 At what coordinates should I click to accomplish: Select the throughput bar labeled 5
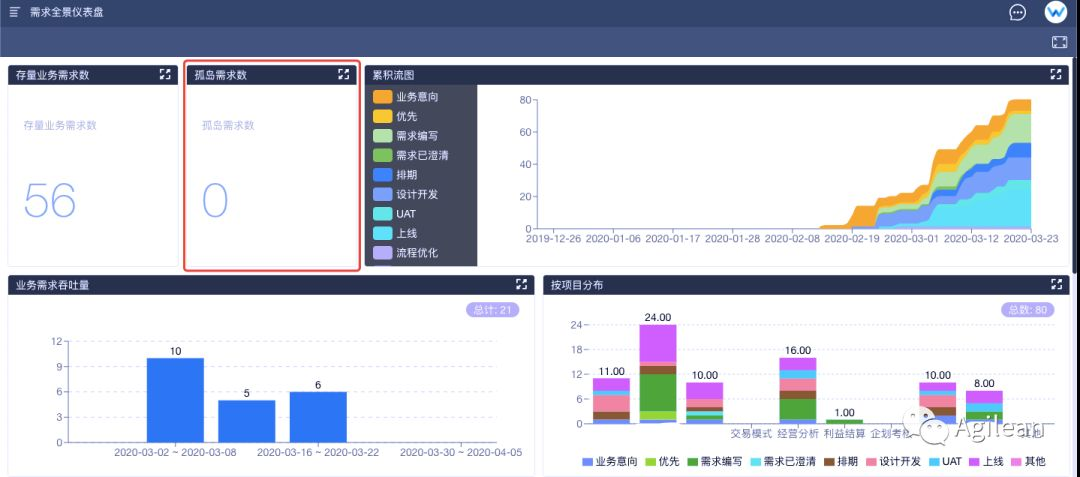point(247,421)
